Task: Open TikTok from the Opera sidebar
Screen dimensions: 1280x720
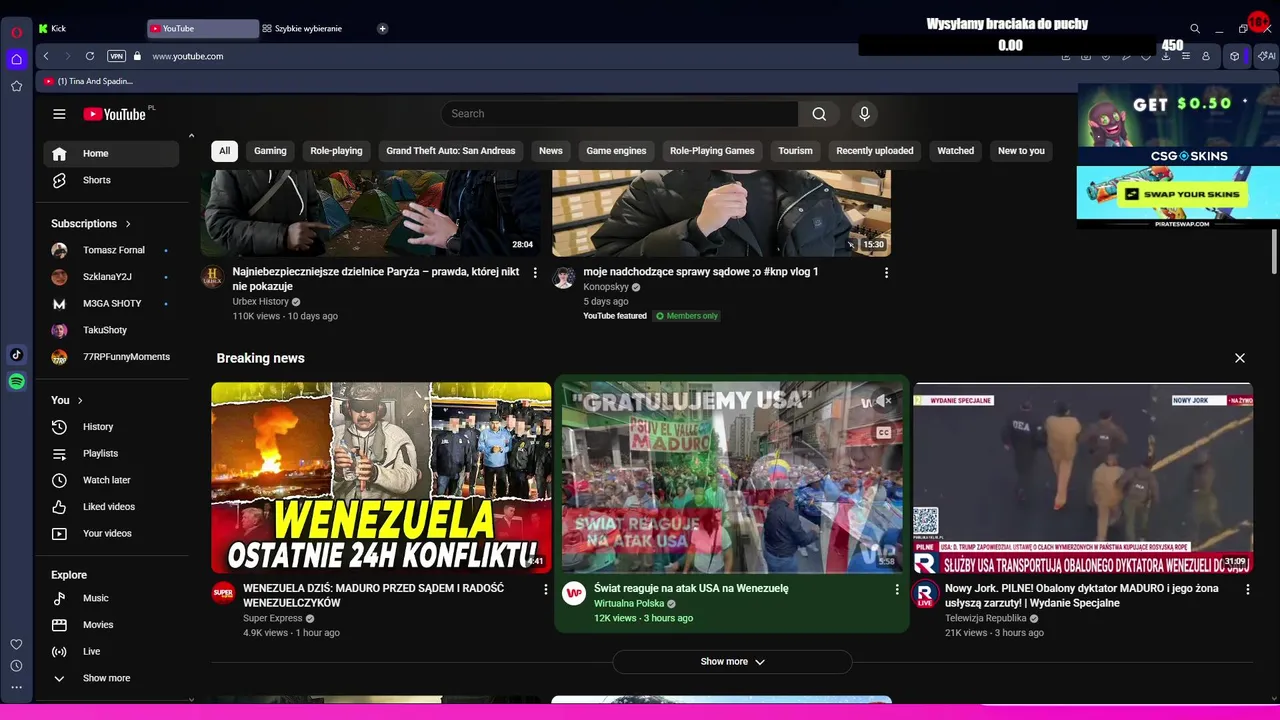Action: point(17,355)
